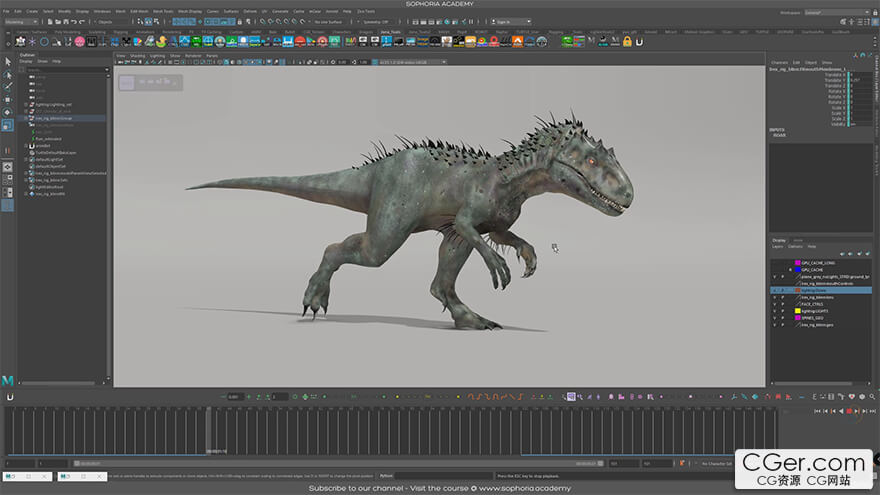The image size is (880, 495).
Task: Toggle playback P of FACE_CTRLS layer
Action: coord(783,304)
